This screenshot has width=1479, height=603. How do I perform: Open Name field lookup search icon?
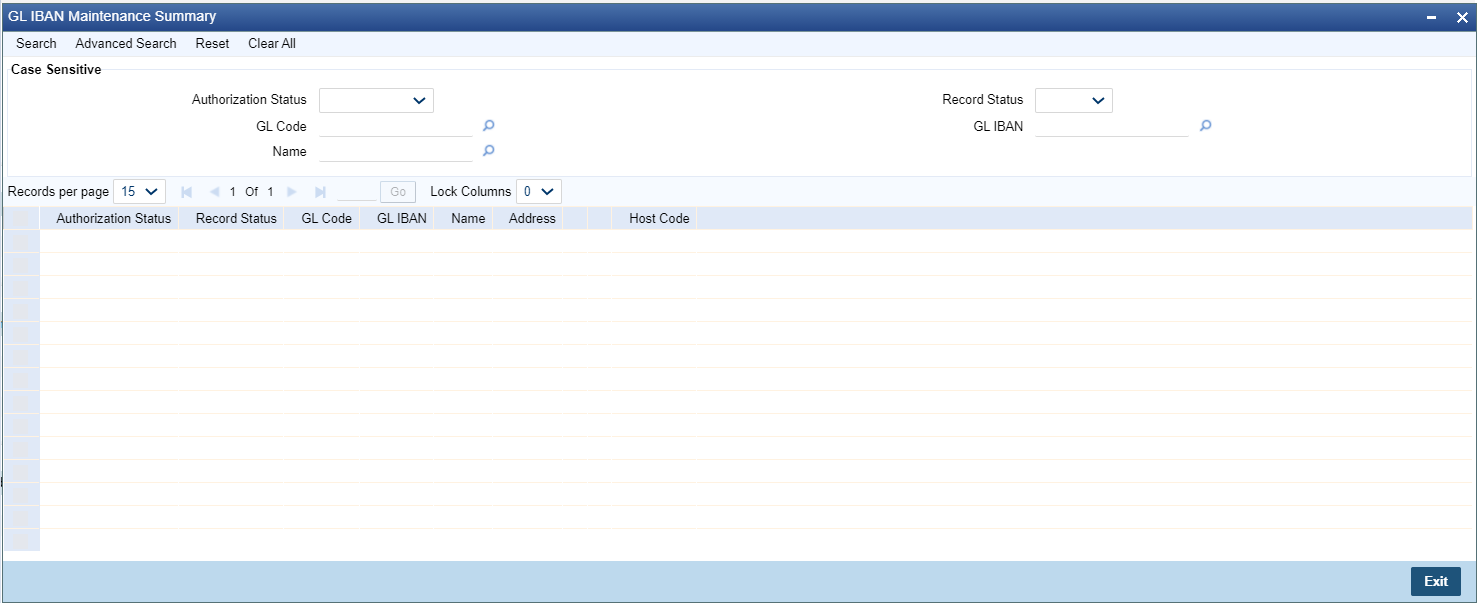[x=489, y=151]
